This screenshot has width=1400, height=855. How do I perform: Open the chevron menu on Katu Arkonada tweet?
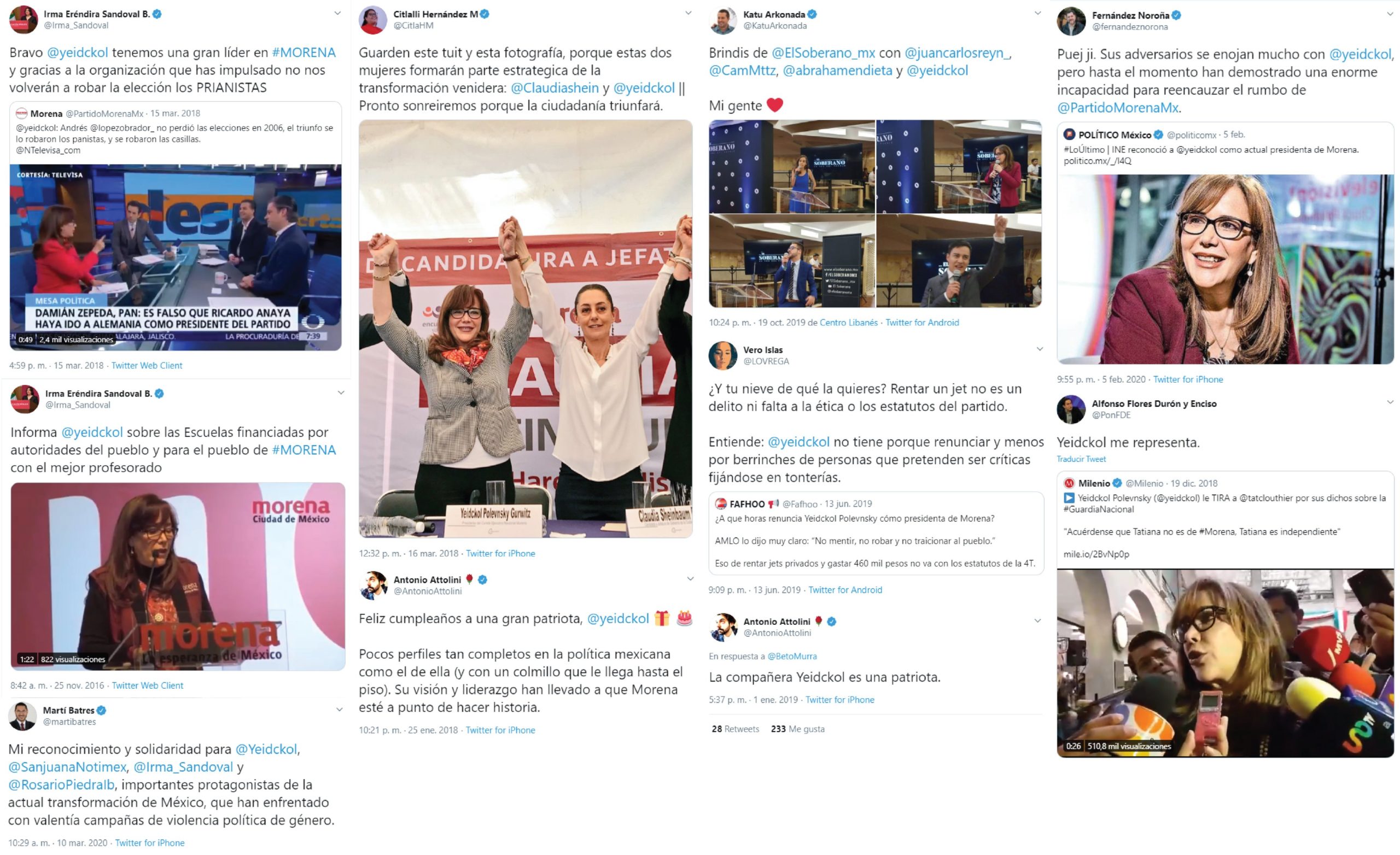[x=1037, y=13]
